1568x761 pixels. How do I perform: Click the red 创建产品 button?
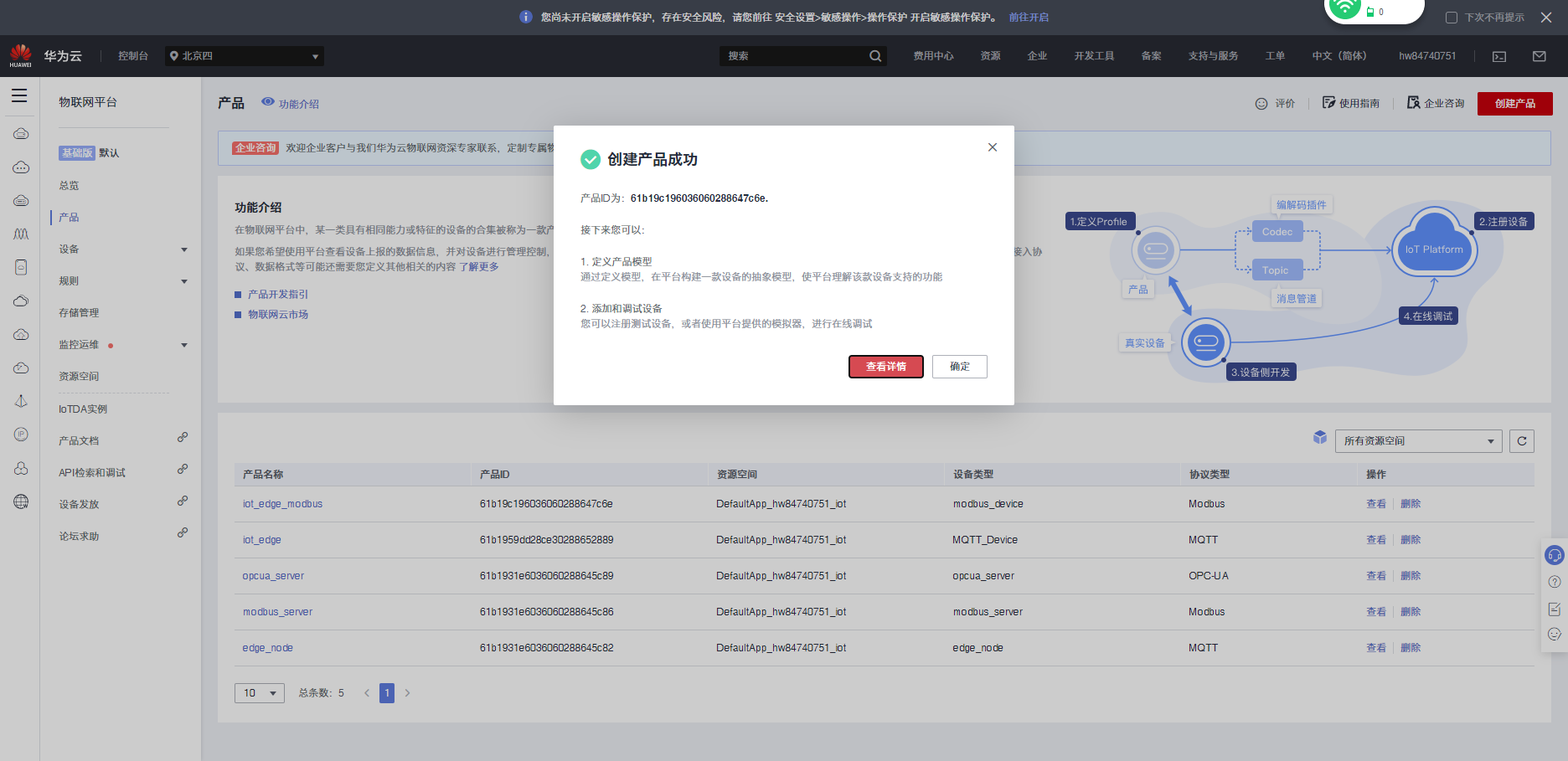click(1515, 104)
